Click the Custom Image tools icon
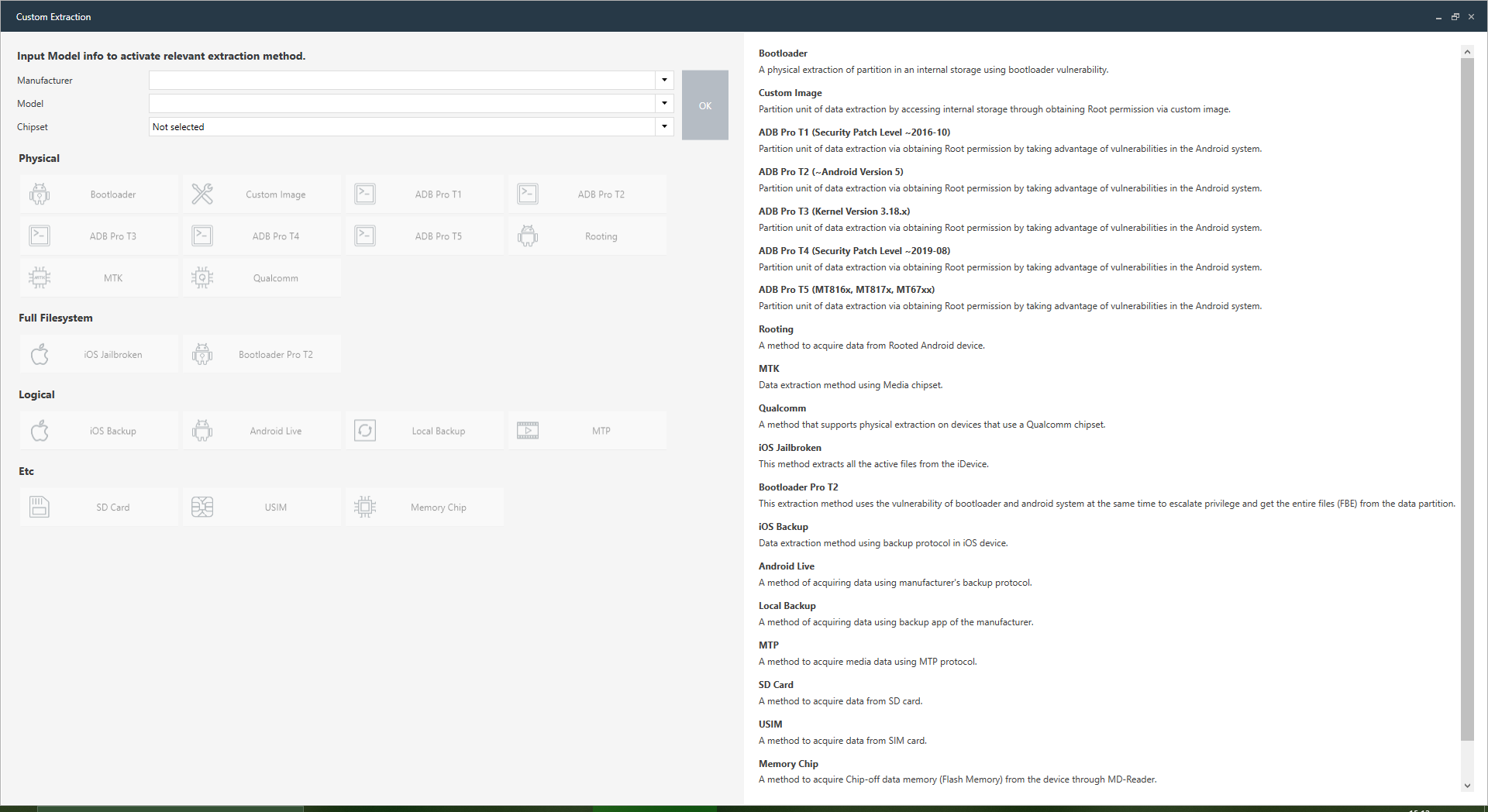 click(x=202, y=194)
